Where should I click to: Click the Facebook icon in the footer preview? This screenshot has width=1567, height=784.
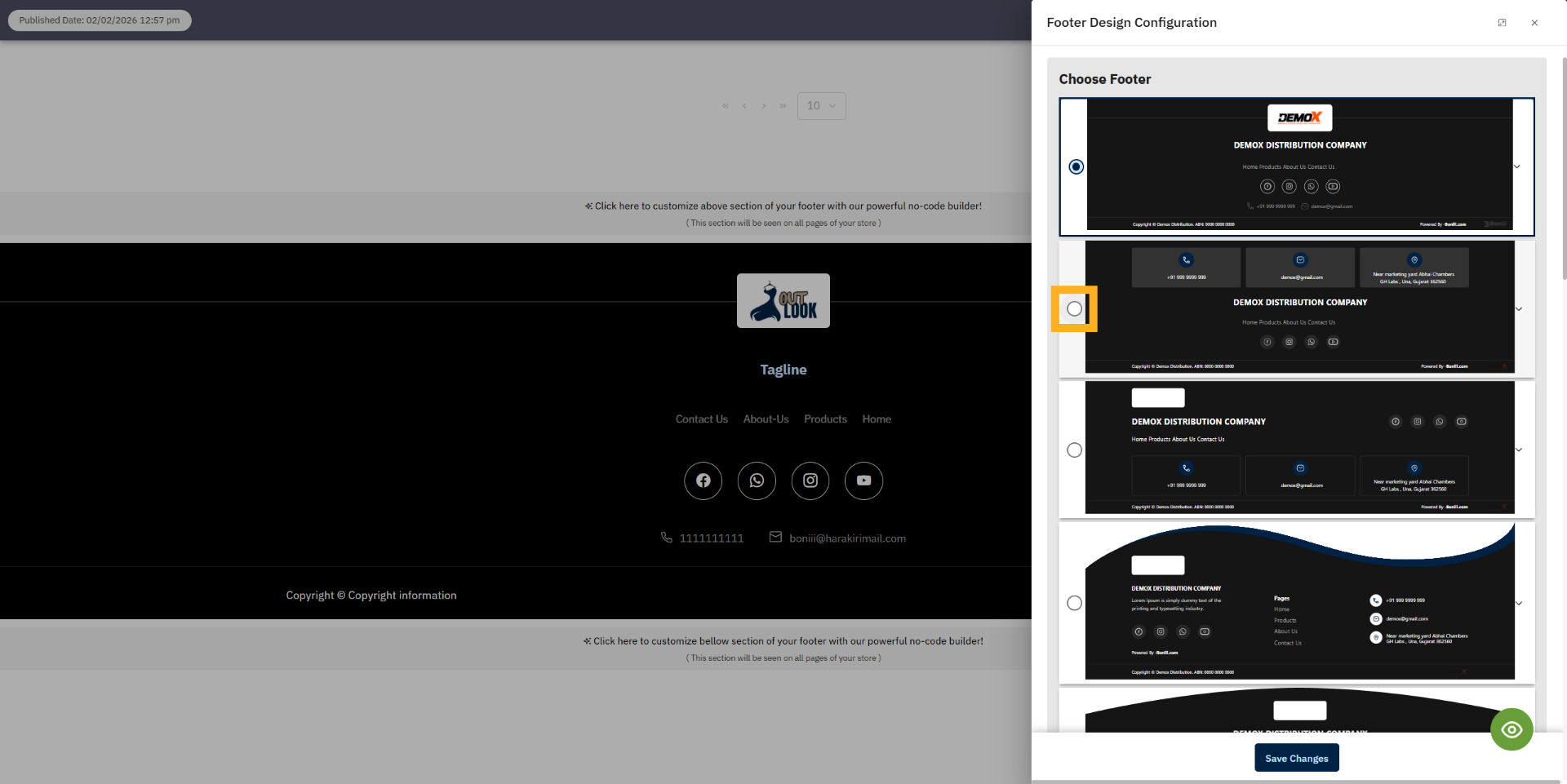click(x=703, y=481)
